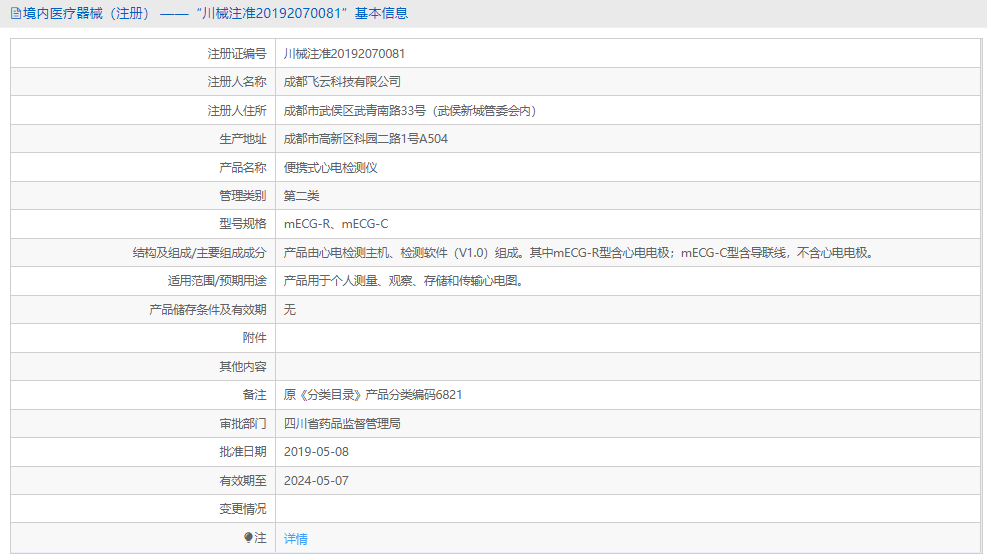
Task: Click the 附件 label
Action: click(254, 338)
